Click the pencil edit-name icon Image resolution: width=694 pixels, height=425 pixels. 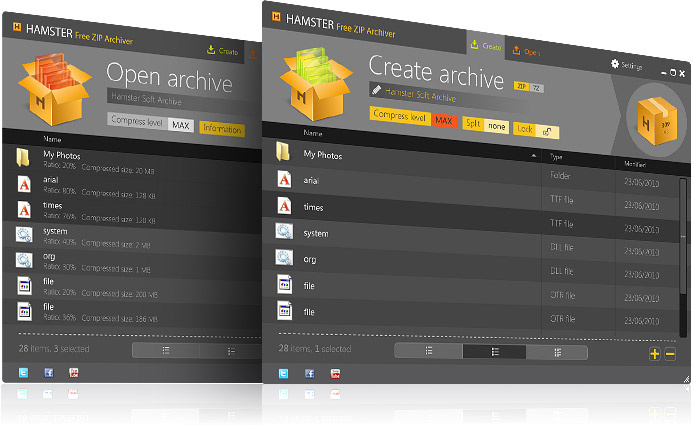(x=376, y=90)
